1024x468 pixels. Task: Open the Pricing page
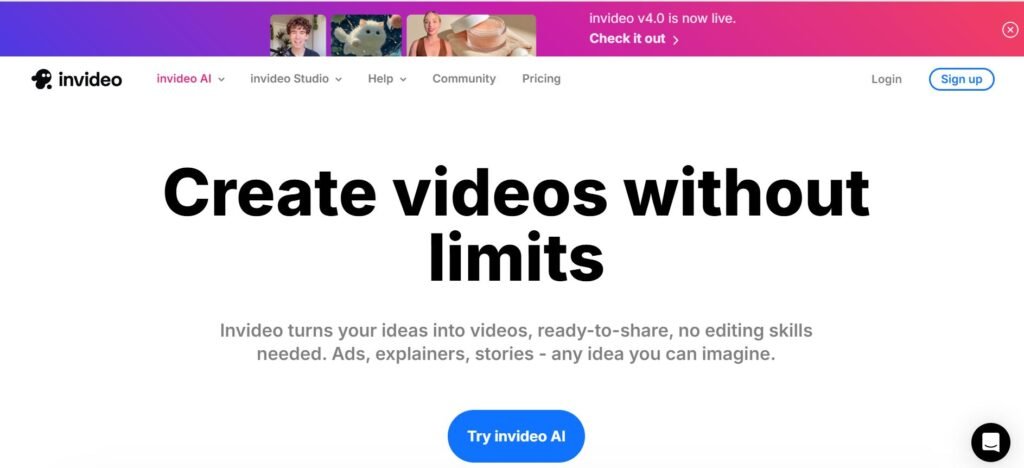(x=541, y=79)
